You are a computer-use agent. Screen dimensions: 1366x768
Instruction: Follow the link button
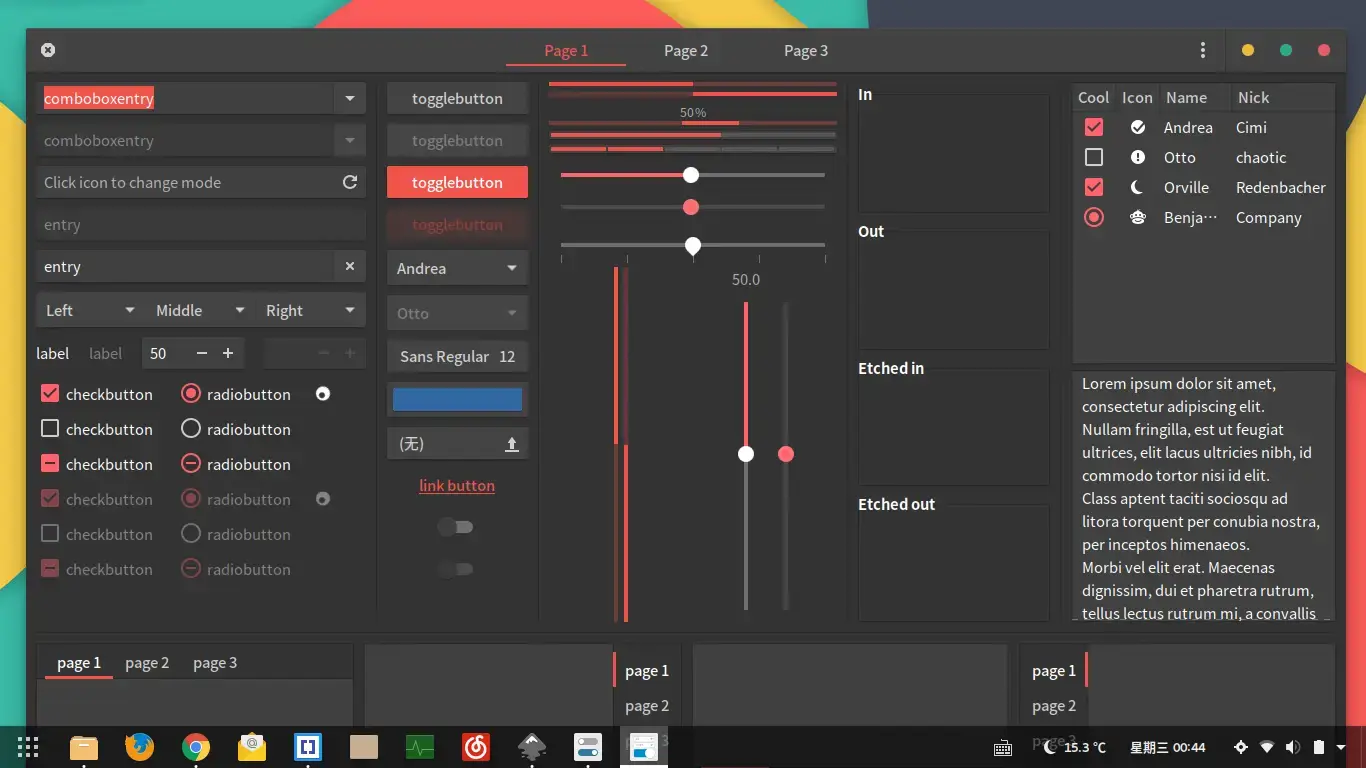point(457,485)
